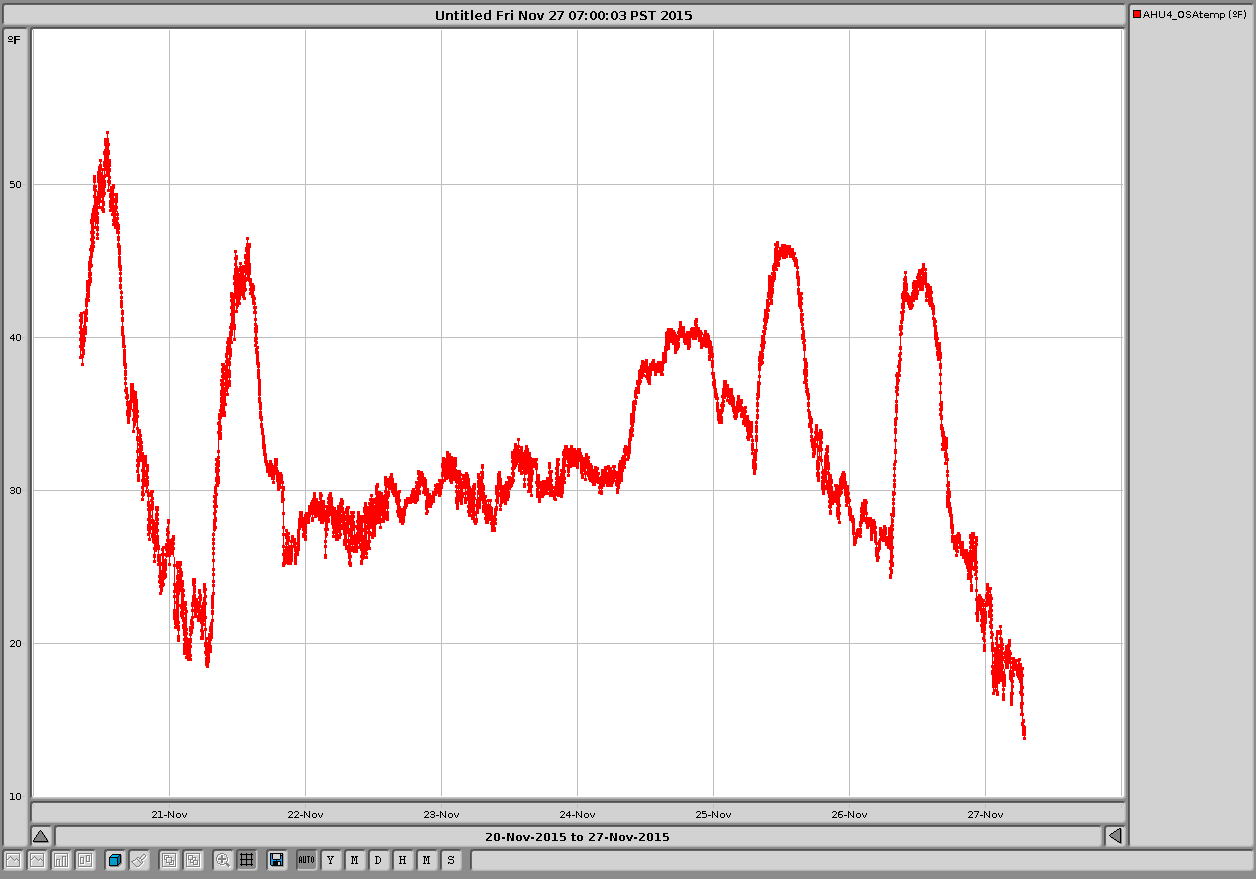Switch to the bar chart icon
The height and width of the screenshot is (879, 1256).
(x=61, y=860)
